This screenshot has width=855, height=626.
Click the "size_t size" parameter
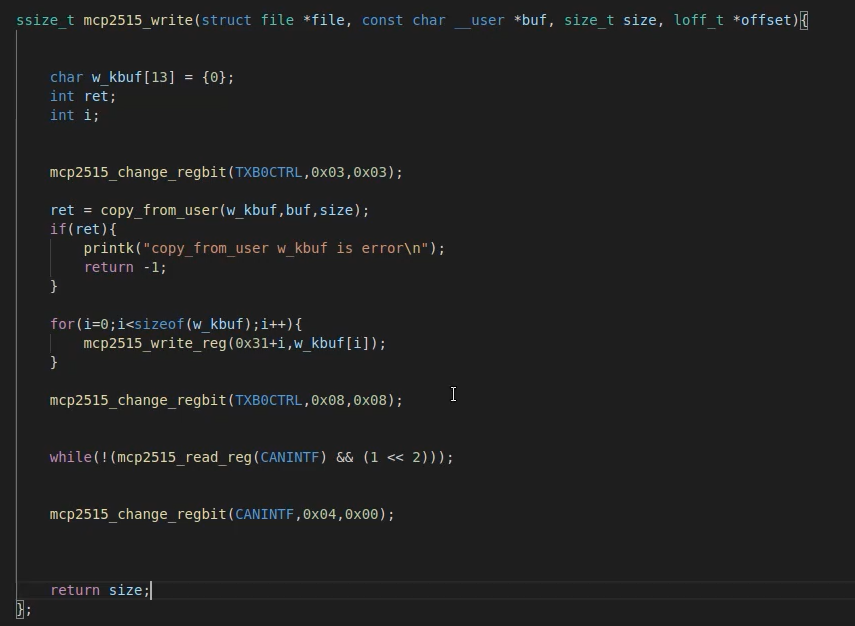(x=610, y=20)
